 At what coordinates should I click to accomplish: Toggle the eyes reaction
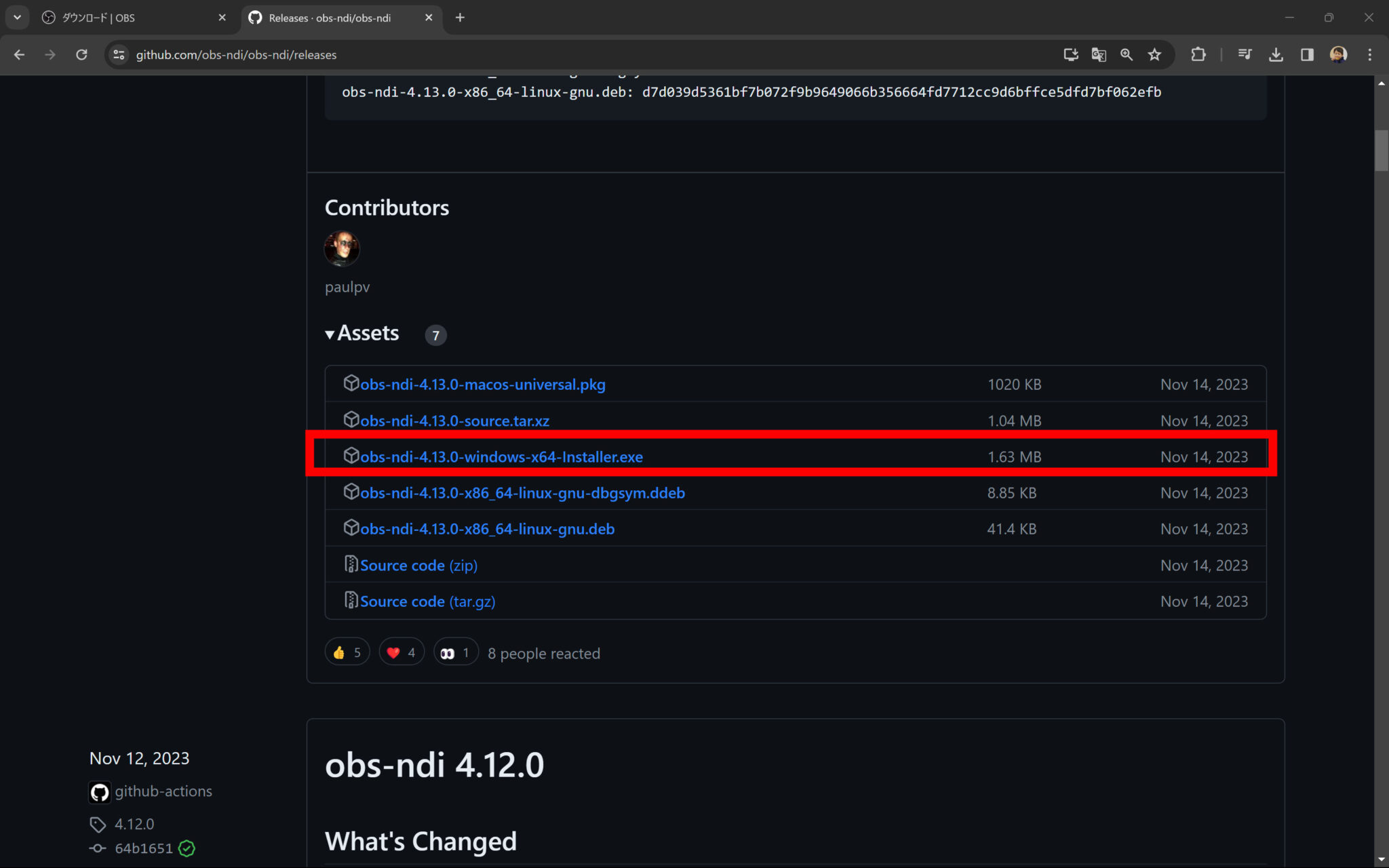point(455,652)
